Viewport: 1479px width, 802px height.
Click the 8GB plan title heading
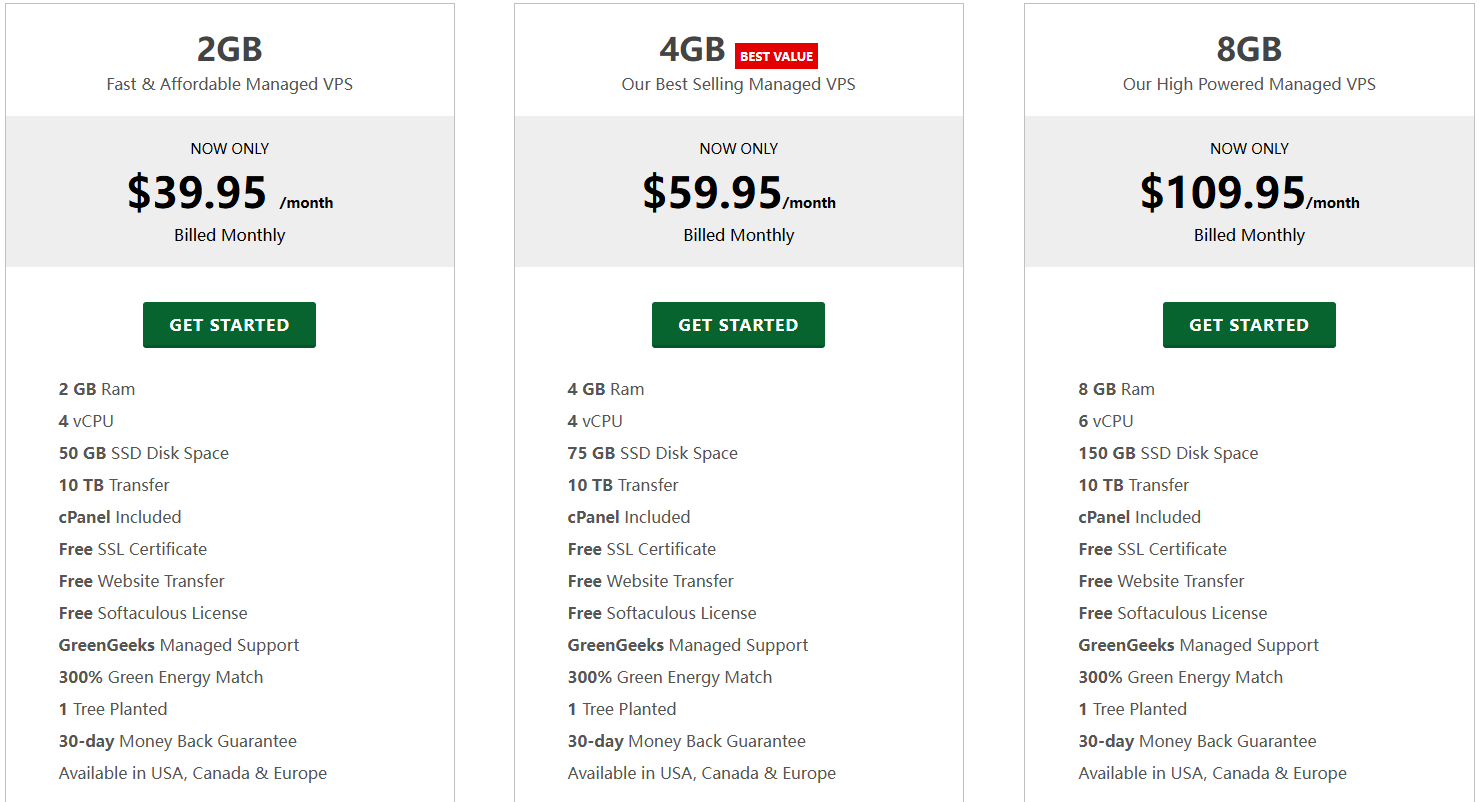[1249, 49]
